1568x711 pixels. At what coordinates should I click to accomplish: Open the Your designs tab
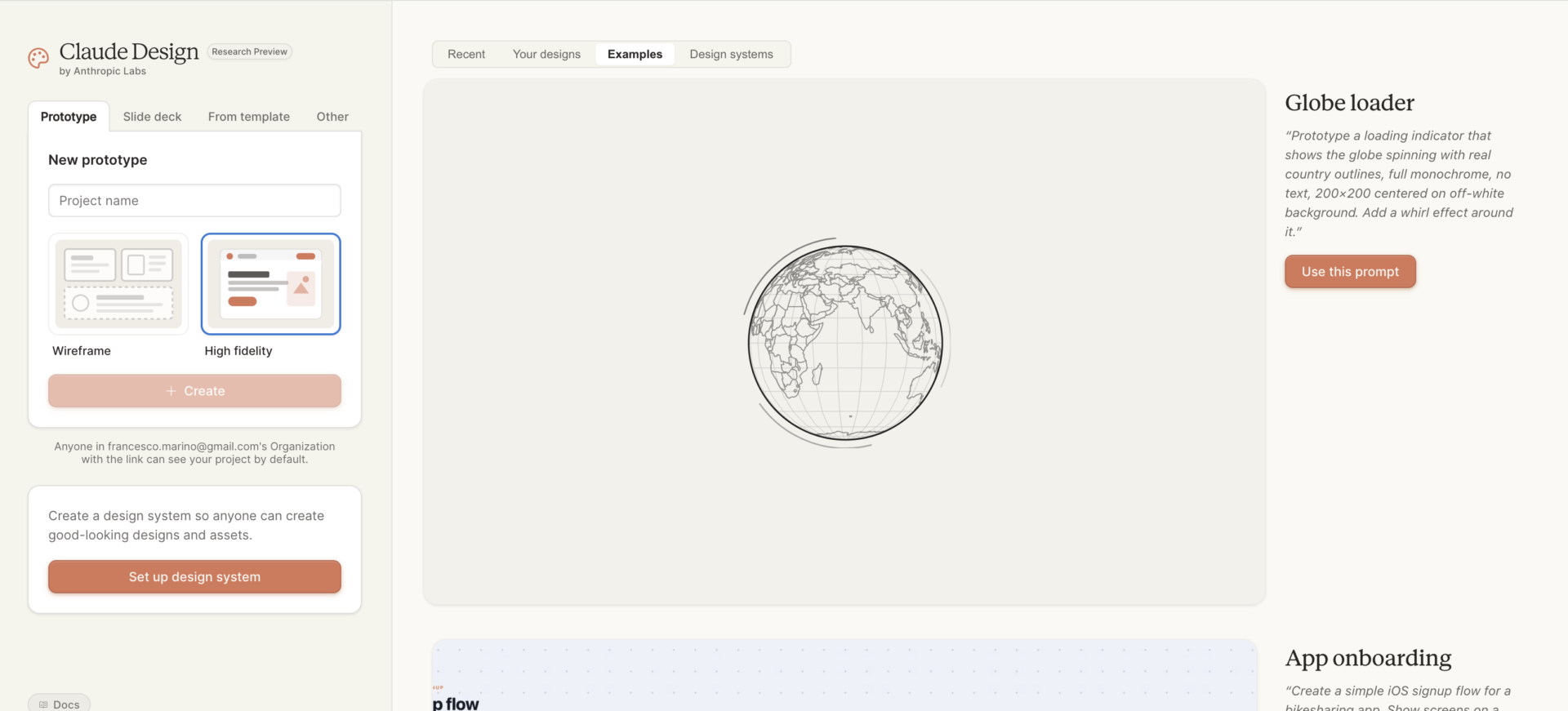pyautogui.click(x=546, y=54)
